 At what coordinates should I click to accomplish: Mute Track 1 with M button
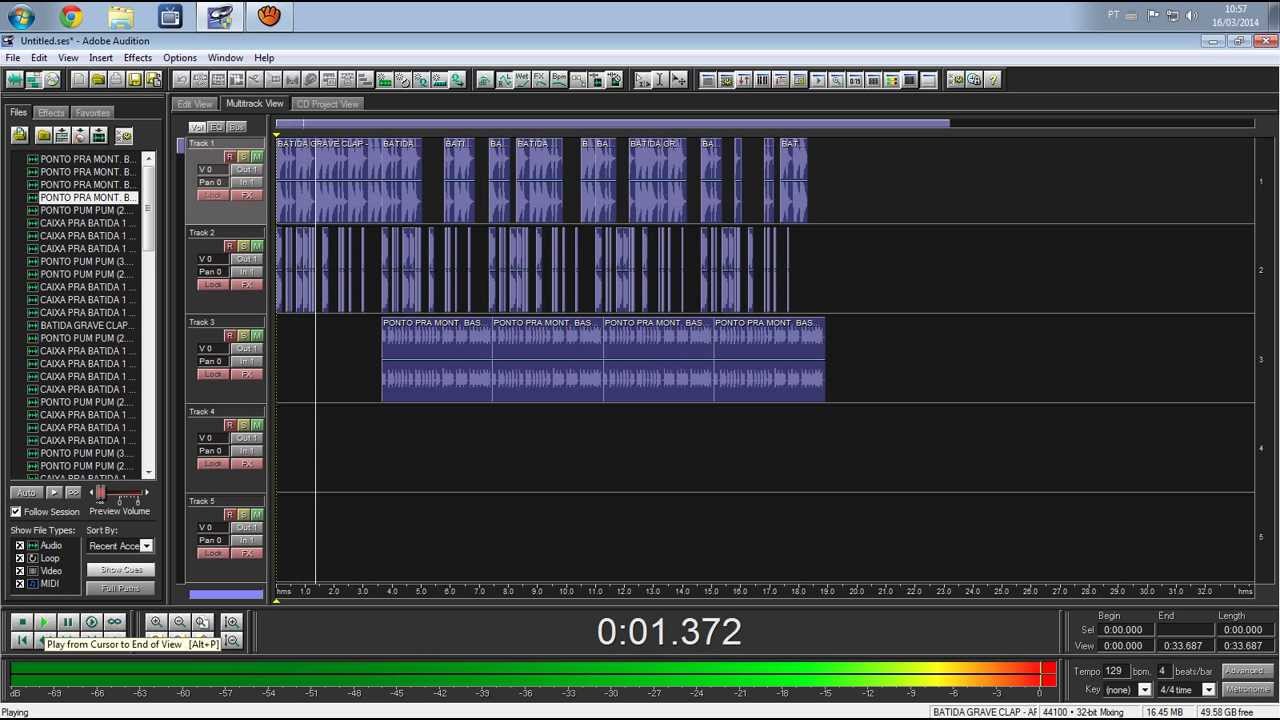(x=257, y=157)
